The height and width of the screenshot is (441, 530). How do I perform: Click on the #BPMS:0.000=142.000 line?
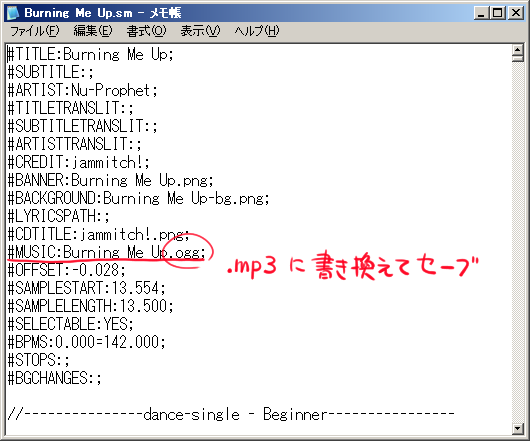pos(87,342)
